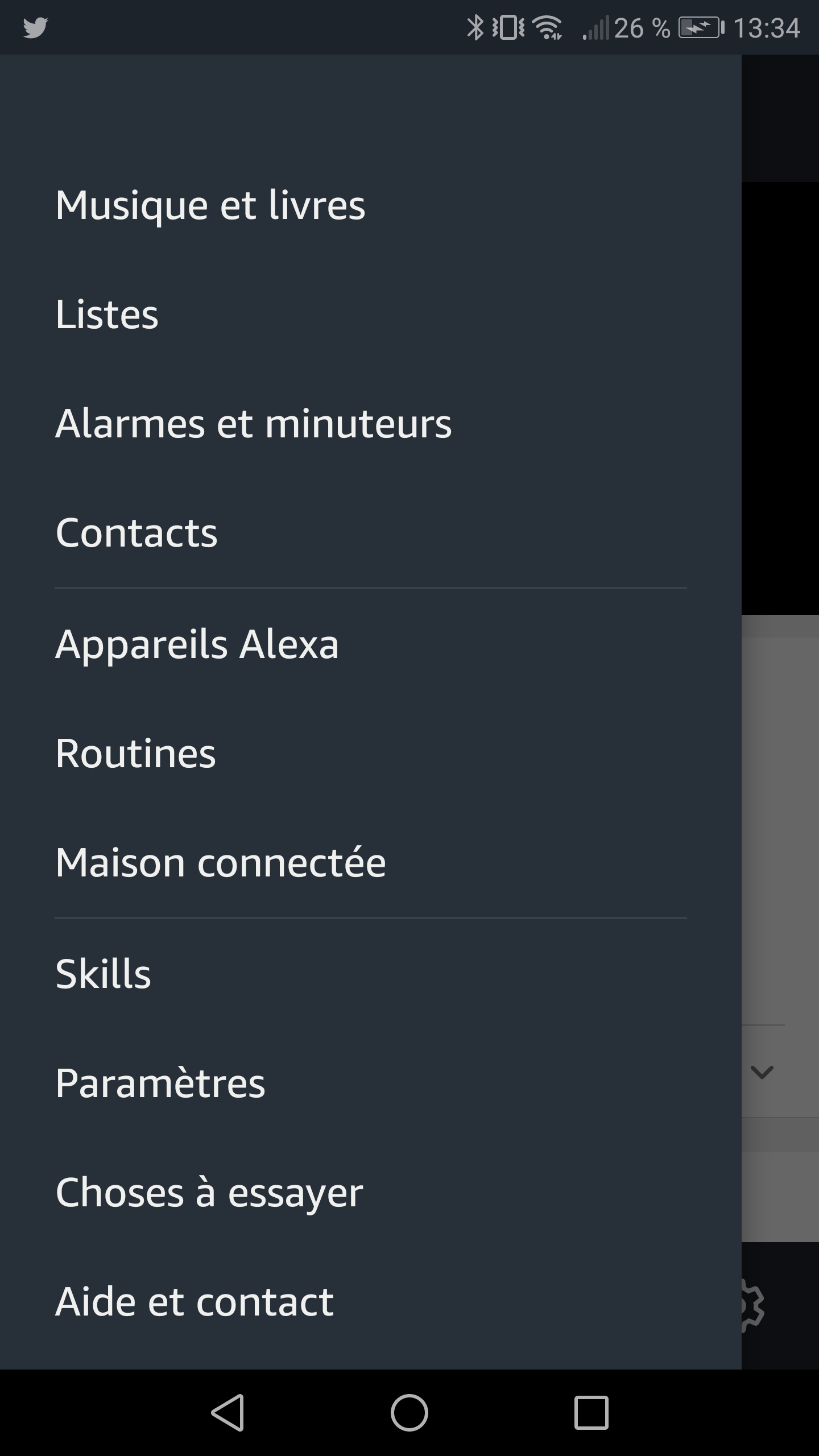This screenshot has height=1456, width=819.
Task: Open recent apps with square button
Action: [591, 1412]
